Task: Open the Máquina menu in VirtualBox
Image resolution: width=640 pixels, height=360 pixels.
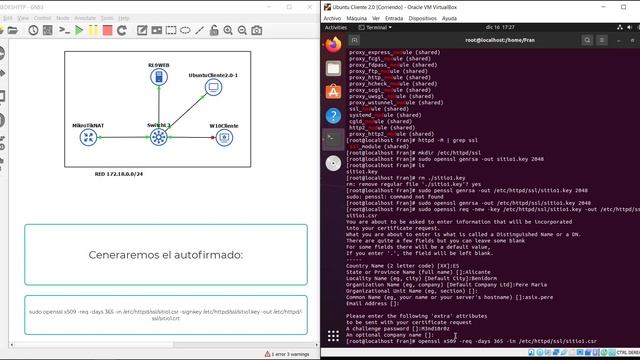Action: (x=357, y=18)
